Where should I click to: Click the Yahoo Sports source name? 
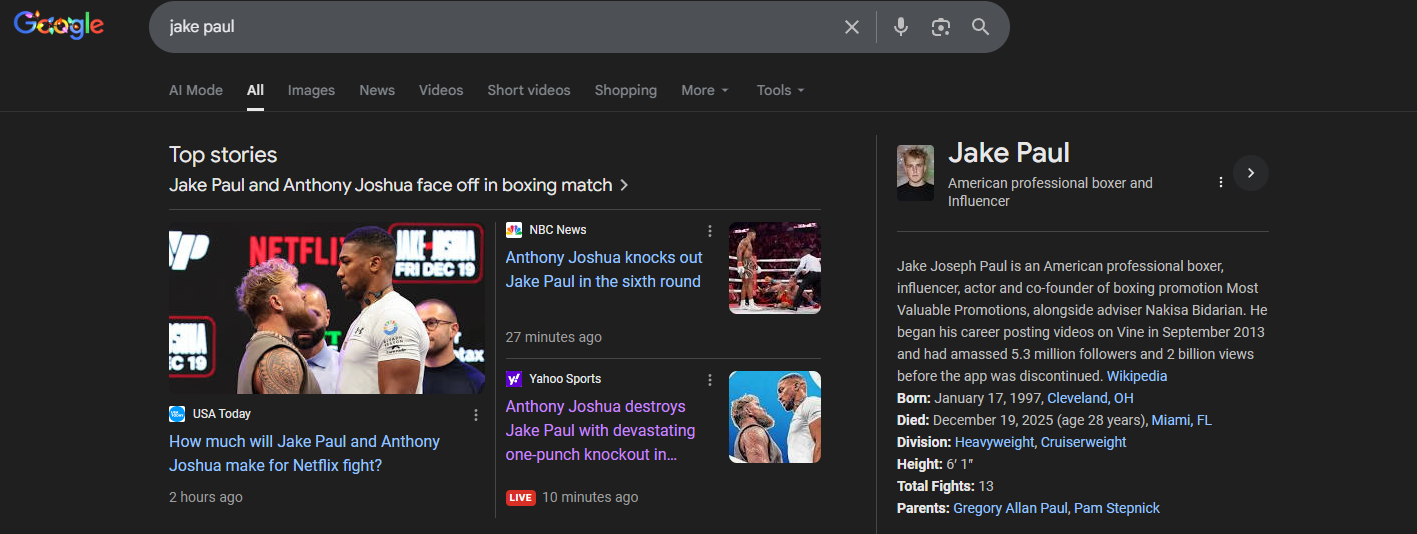click(x=565, y=379)
